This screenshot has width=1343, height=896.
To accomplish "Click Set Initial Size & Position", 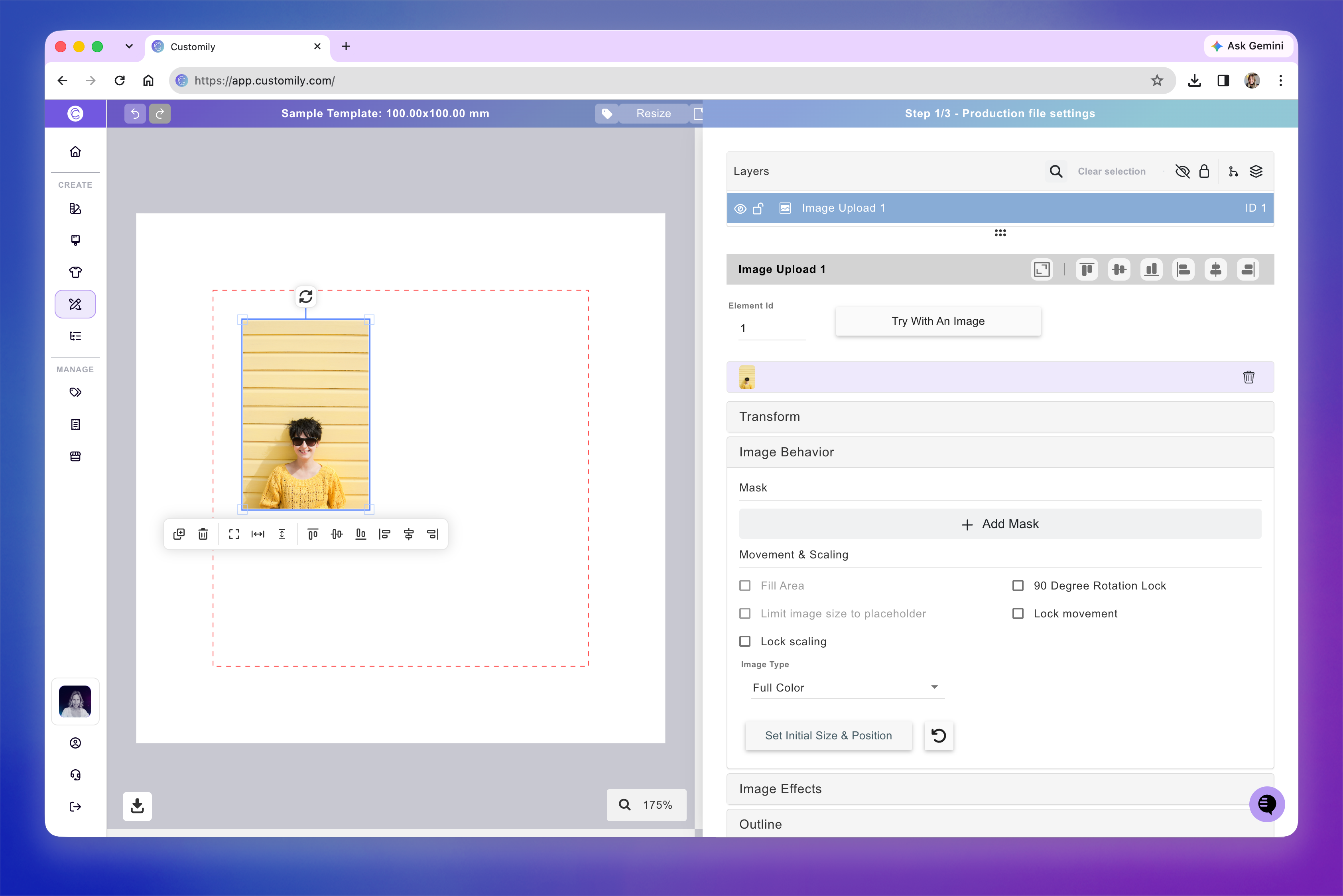I will [x=829, y=735].
